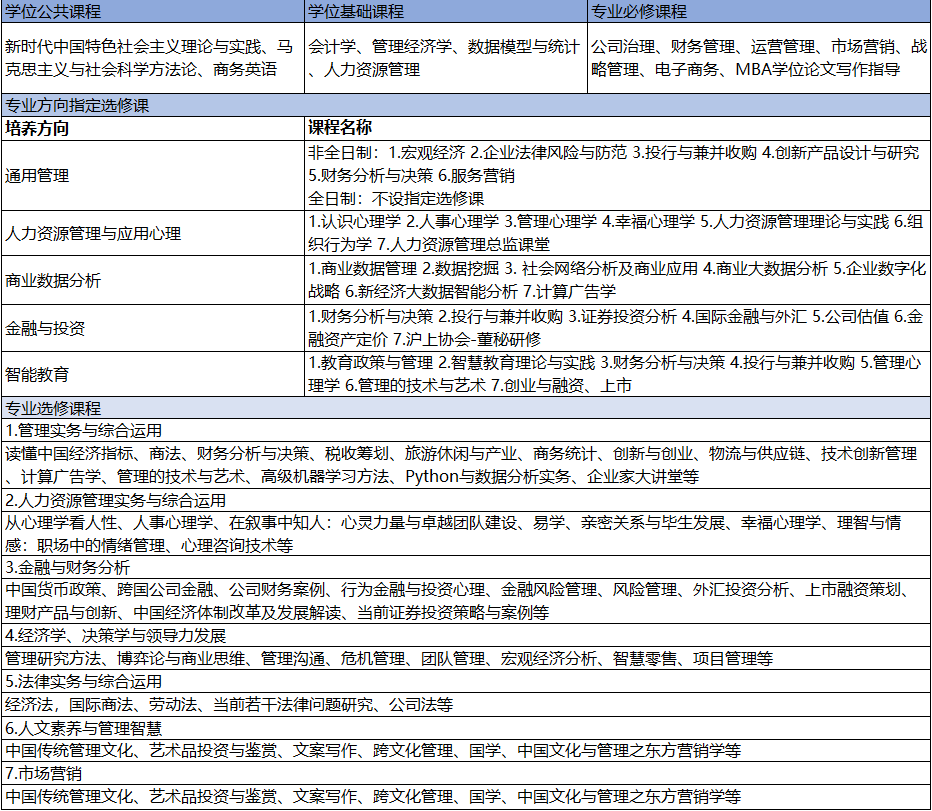Click the cell starting 1.商业数据管理
The image size is (932, 811).
coord(618,280)
